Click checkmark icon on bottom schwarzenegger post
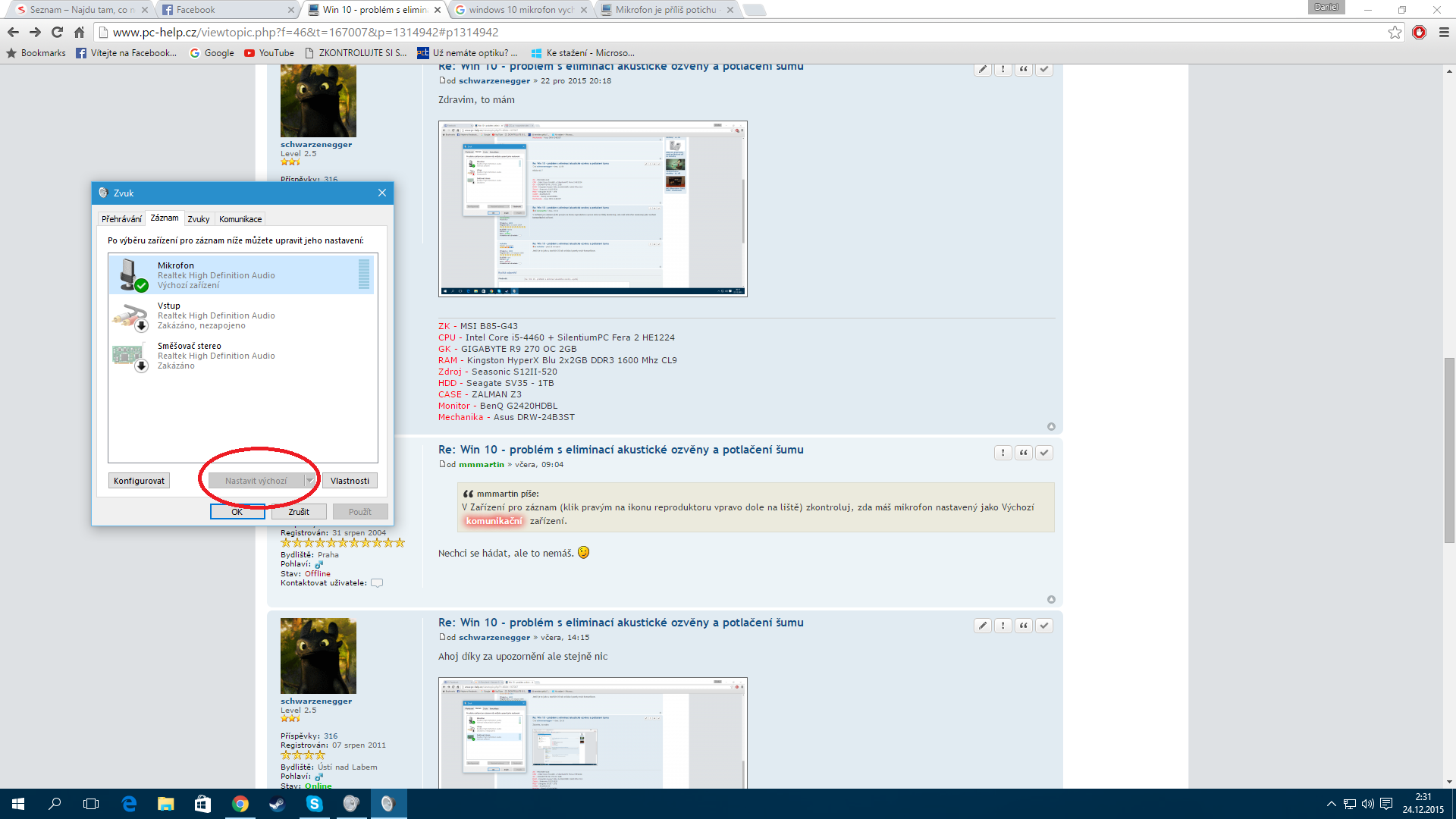Screen dimensions: 1456x819 (x=1044, y=626)
